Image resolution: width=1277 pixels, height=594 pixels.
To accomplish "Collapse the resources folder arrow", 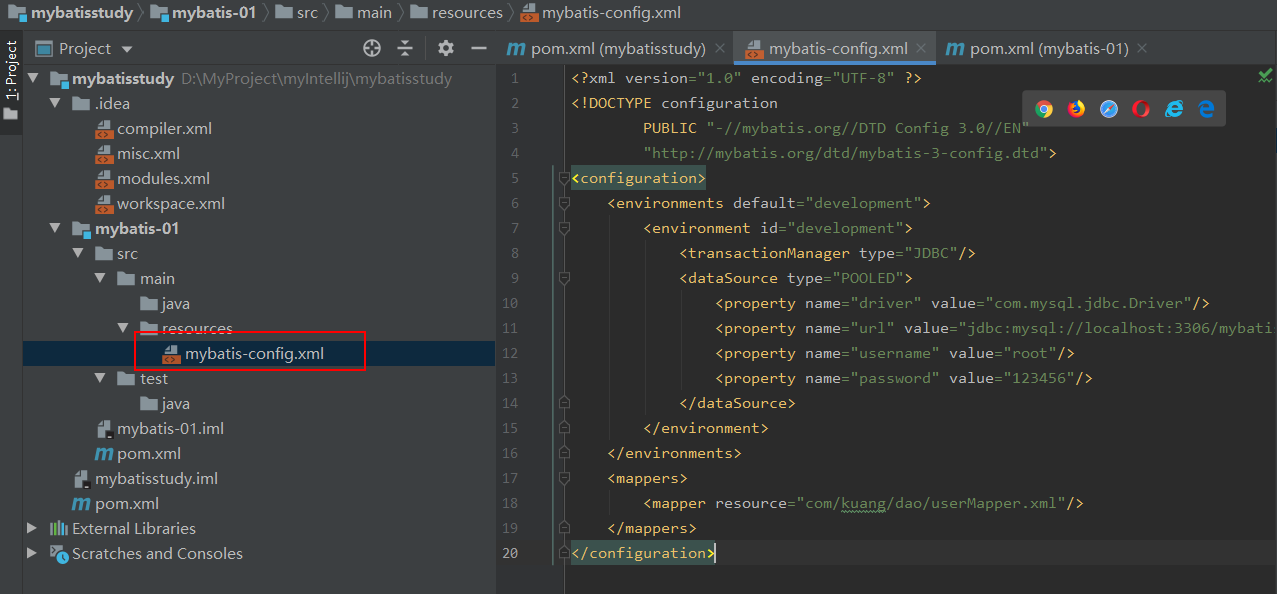I will (122, 328).
